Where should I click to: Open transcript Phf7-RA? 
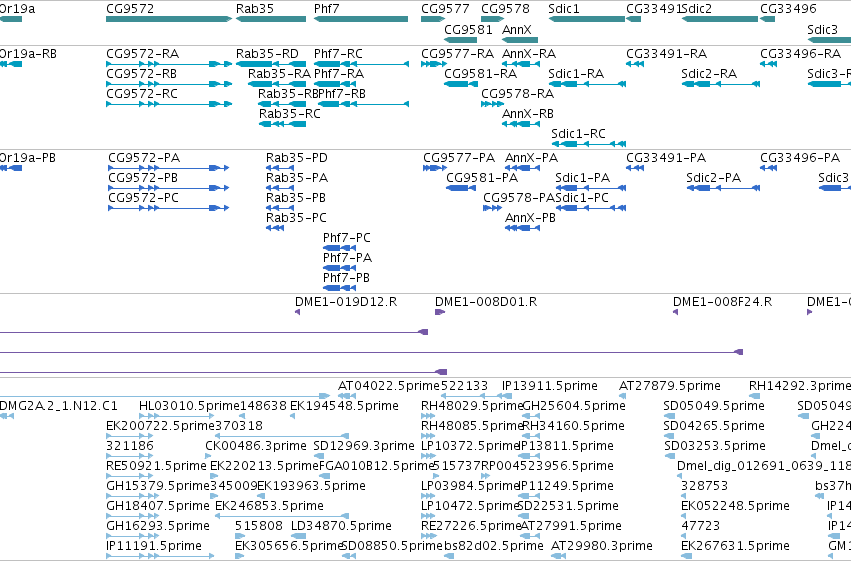(x=339, y=74)
